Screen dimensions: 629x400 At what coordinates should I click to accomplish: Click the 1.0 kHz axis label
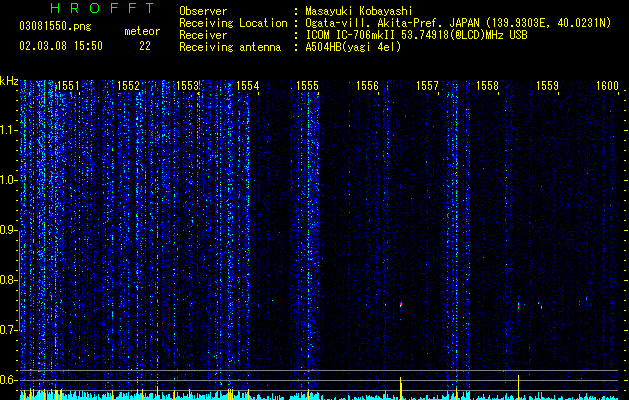[8, 181]
